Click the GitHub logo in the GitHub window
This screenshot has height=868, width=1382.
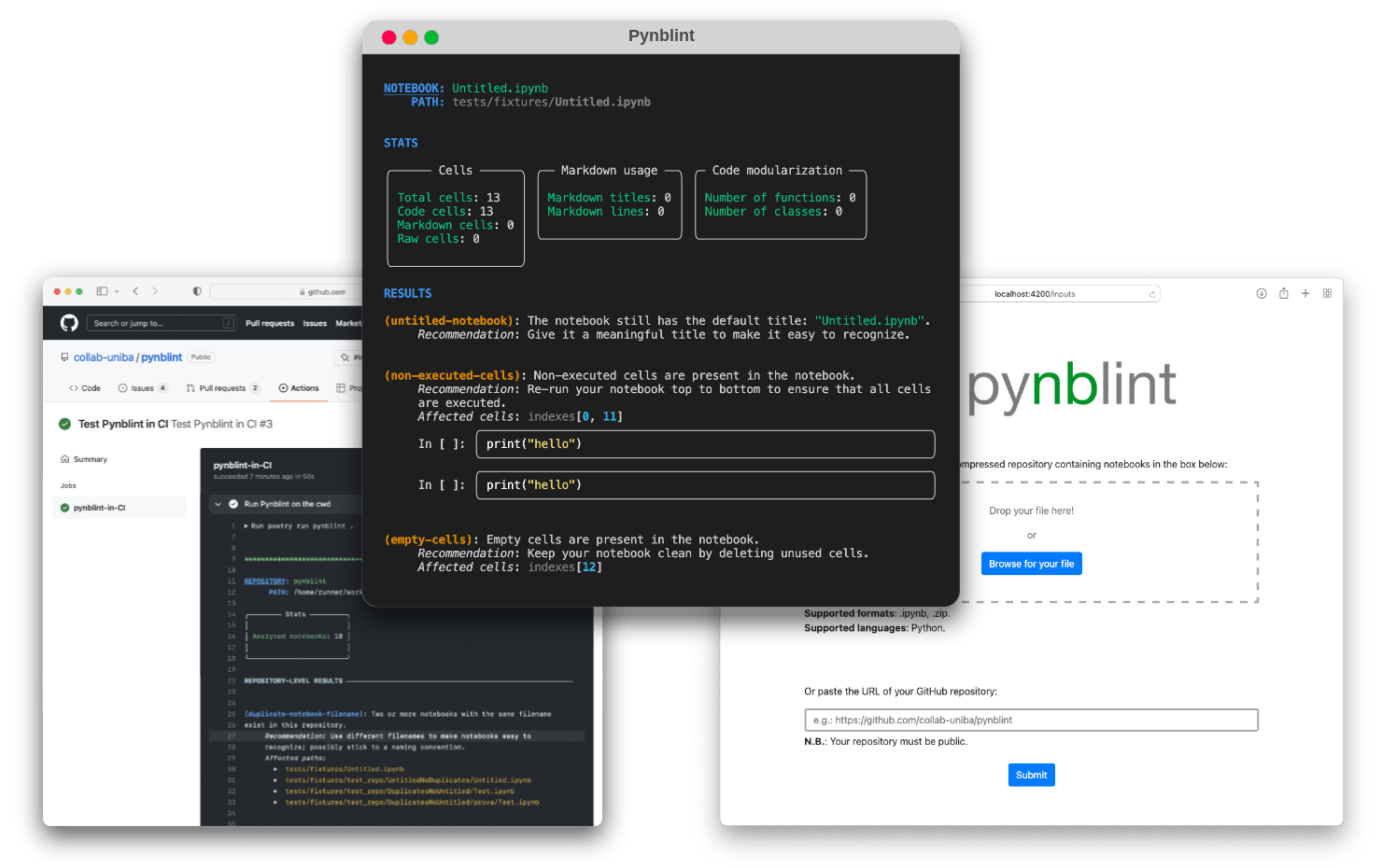[69, 323]
